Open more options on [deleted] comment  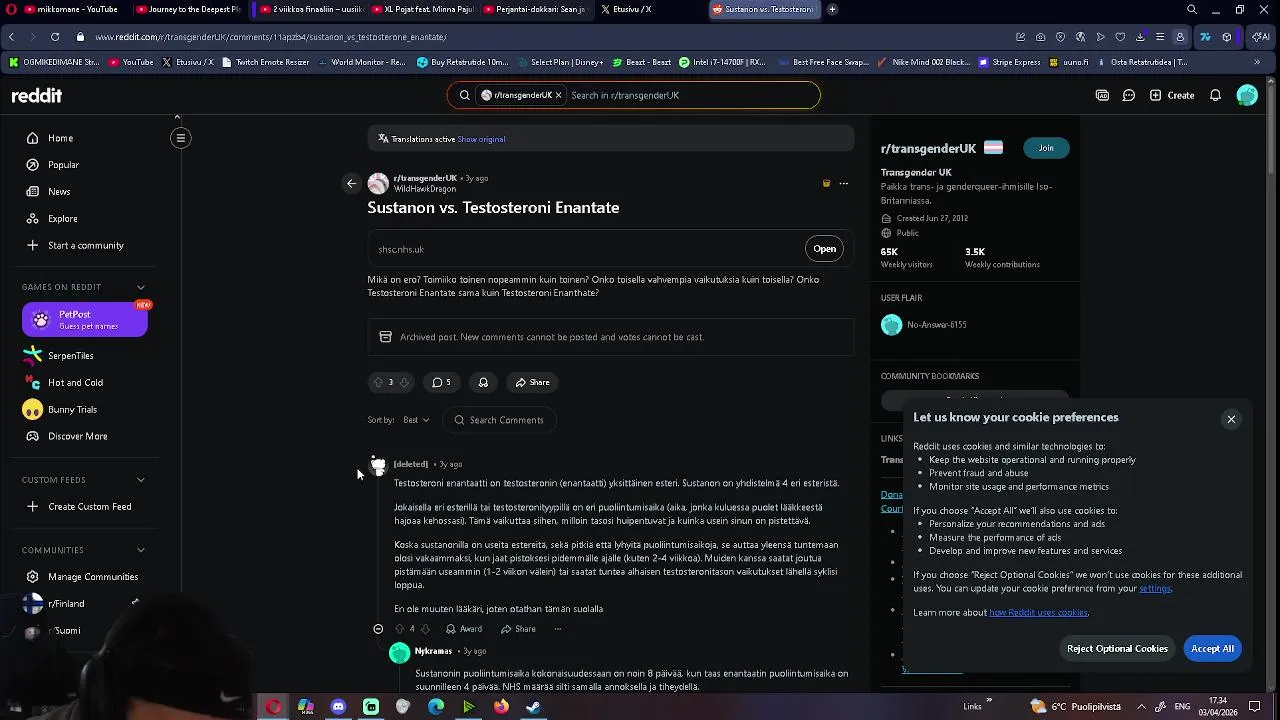[558, 629]
